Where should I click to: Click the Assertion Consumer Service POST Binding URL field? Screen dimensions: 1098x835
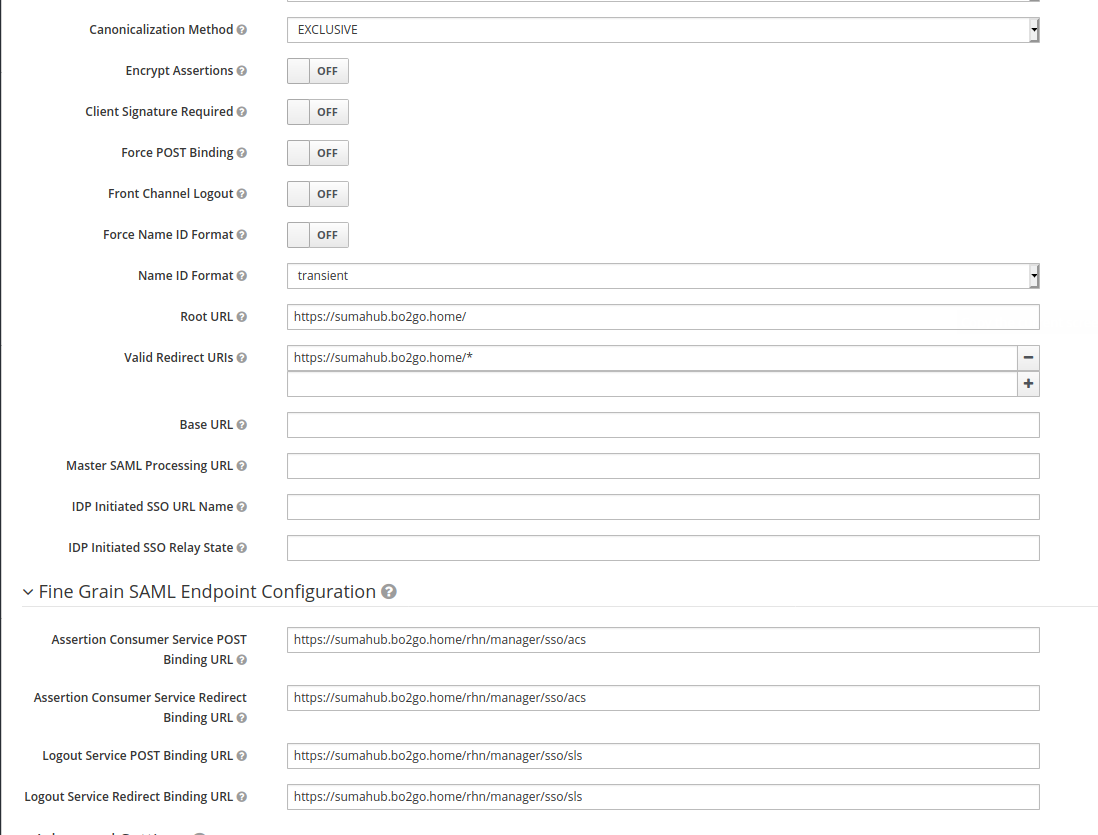click(x=662, y=640)
